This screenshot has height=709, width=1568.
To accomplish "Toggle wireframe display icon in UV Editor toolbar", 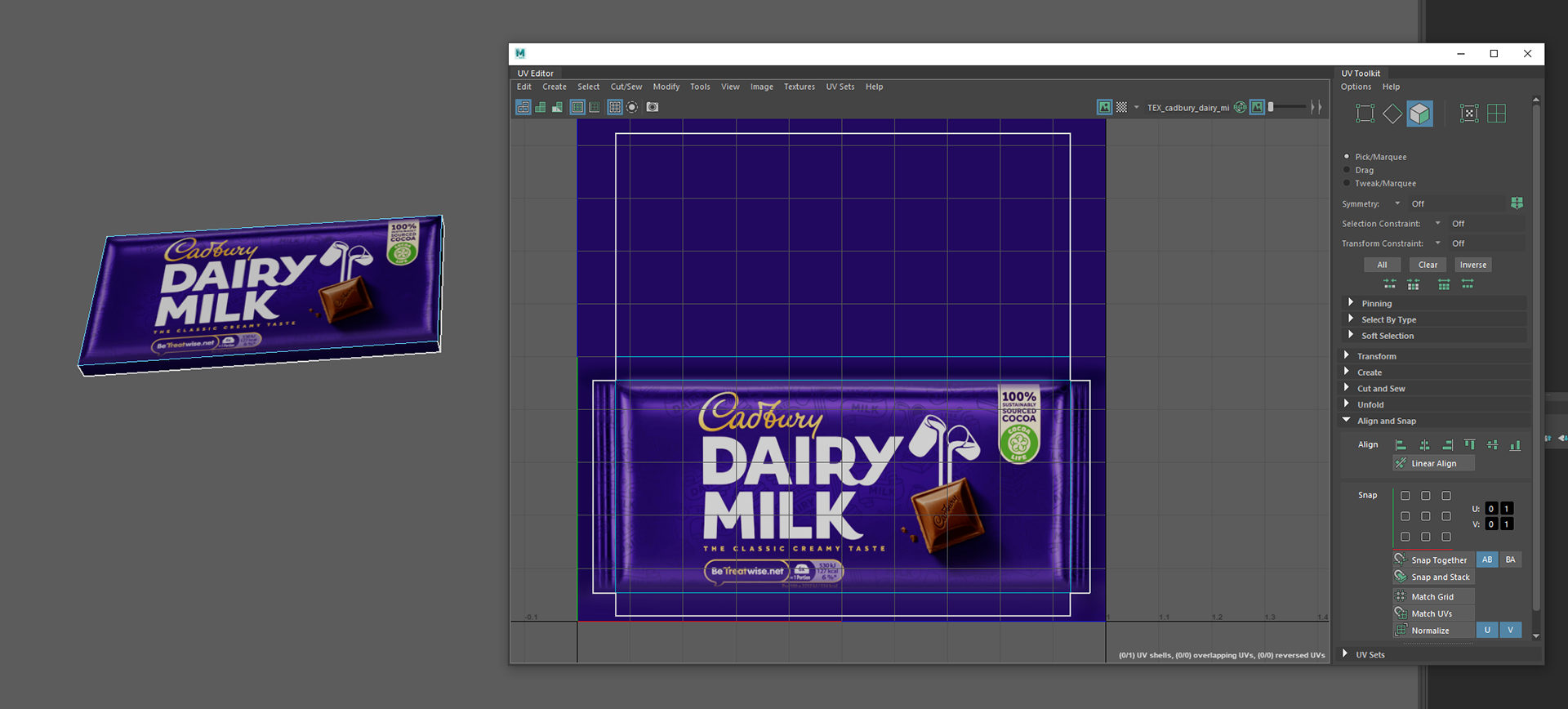I will 523,107.
